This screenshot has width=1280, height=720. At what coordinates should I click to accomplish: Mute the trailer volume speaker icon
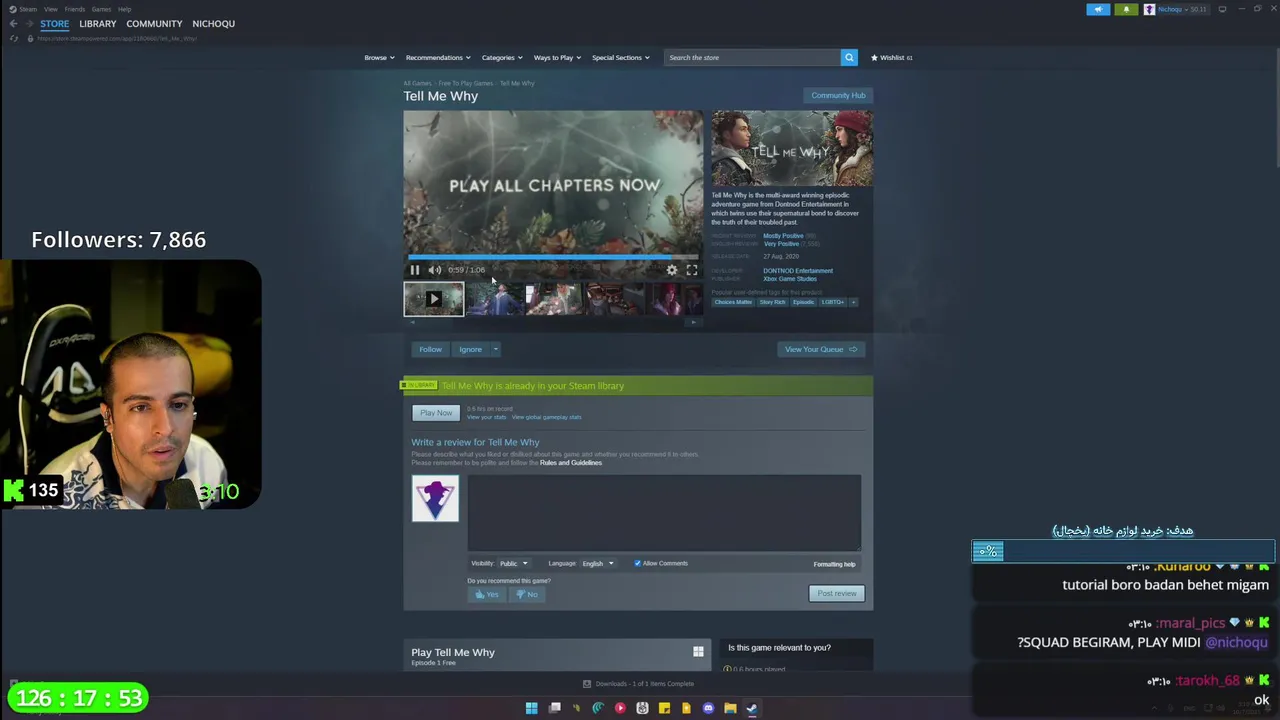click(x=435, y=270)
